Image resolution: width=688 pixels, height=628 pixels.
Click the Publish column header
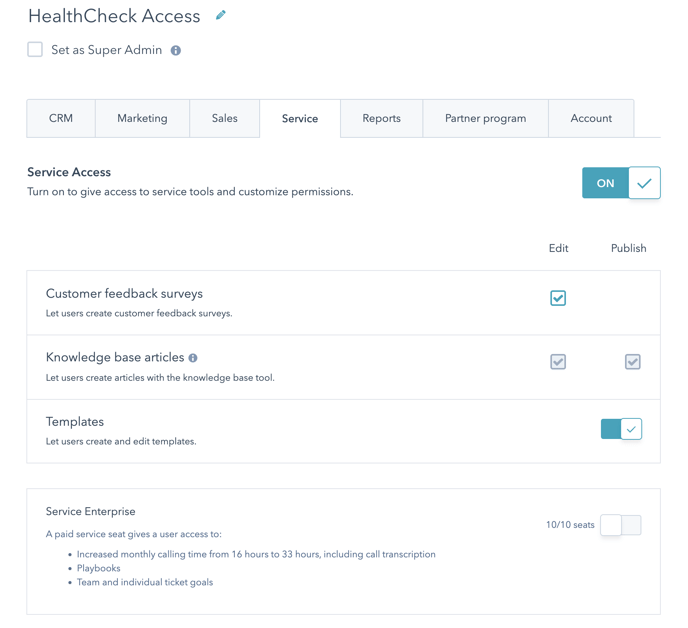(628, 248)
